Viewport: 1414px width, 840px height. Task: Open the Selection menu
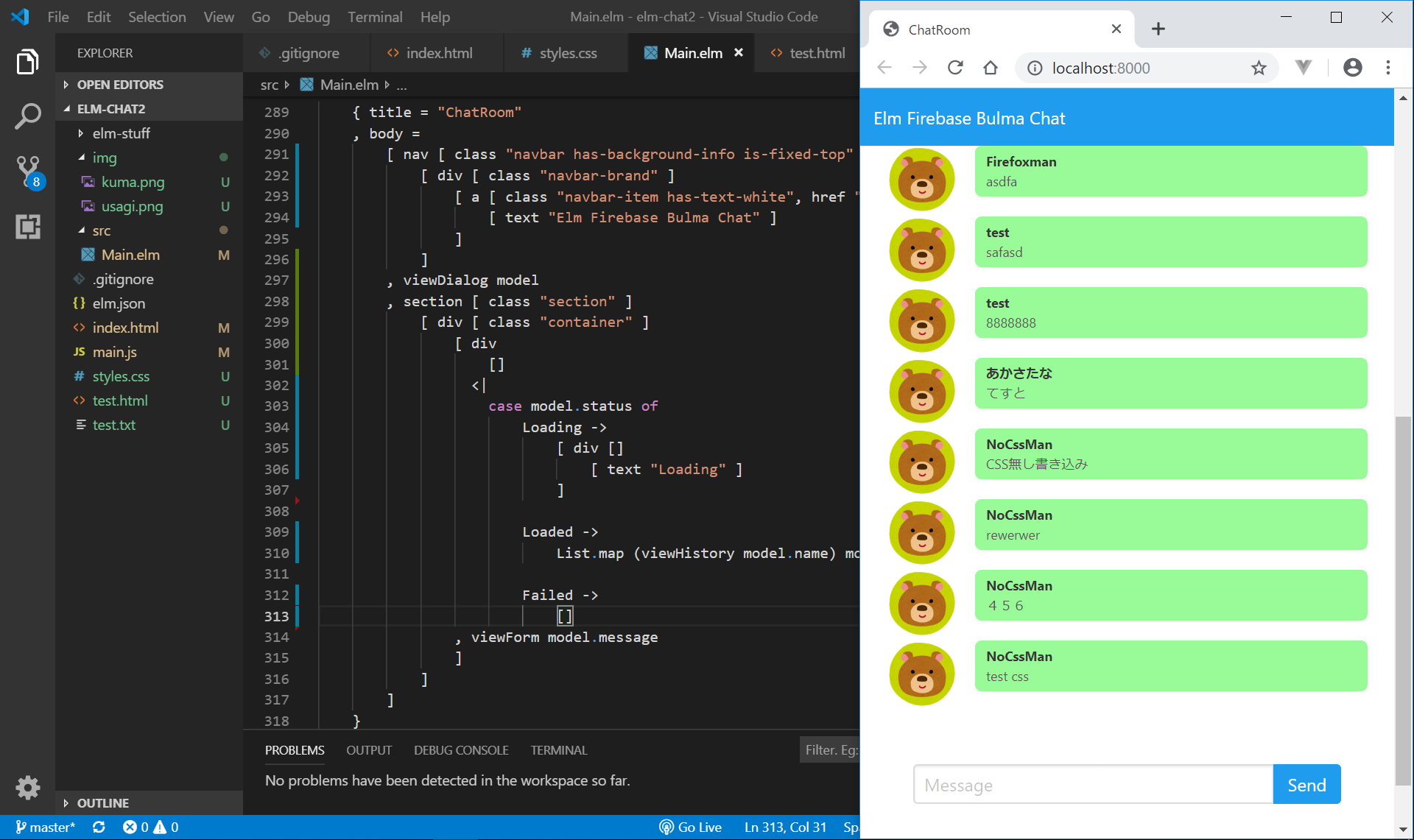point(157,16)
